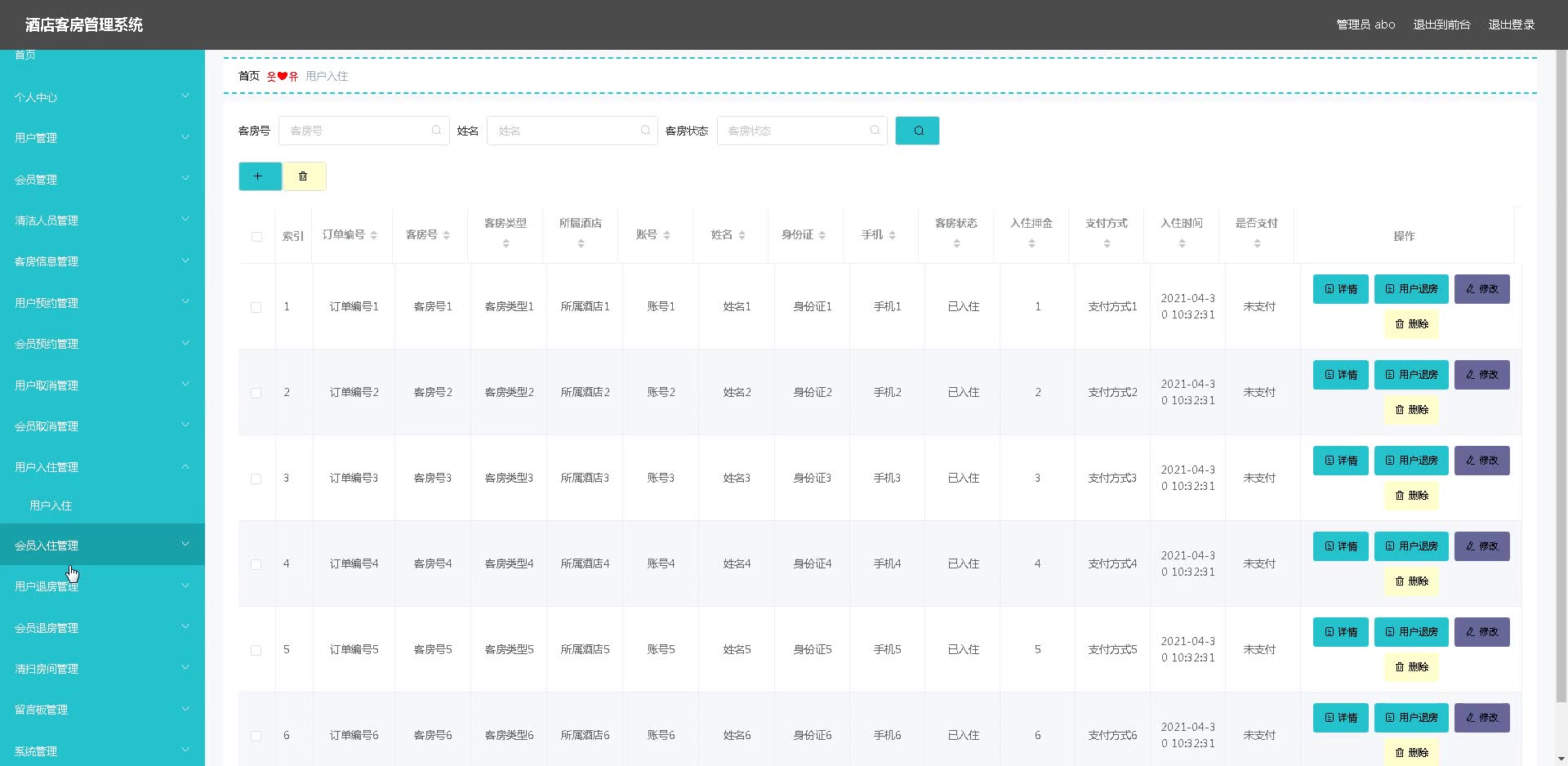Click the search magnifier button
1568x766 pixels.
[917, 131]
